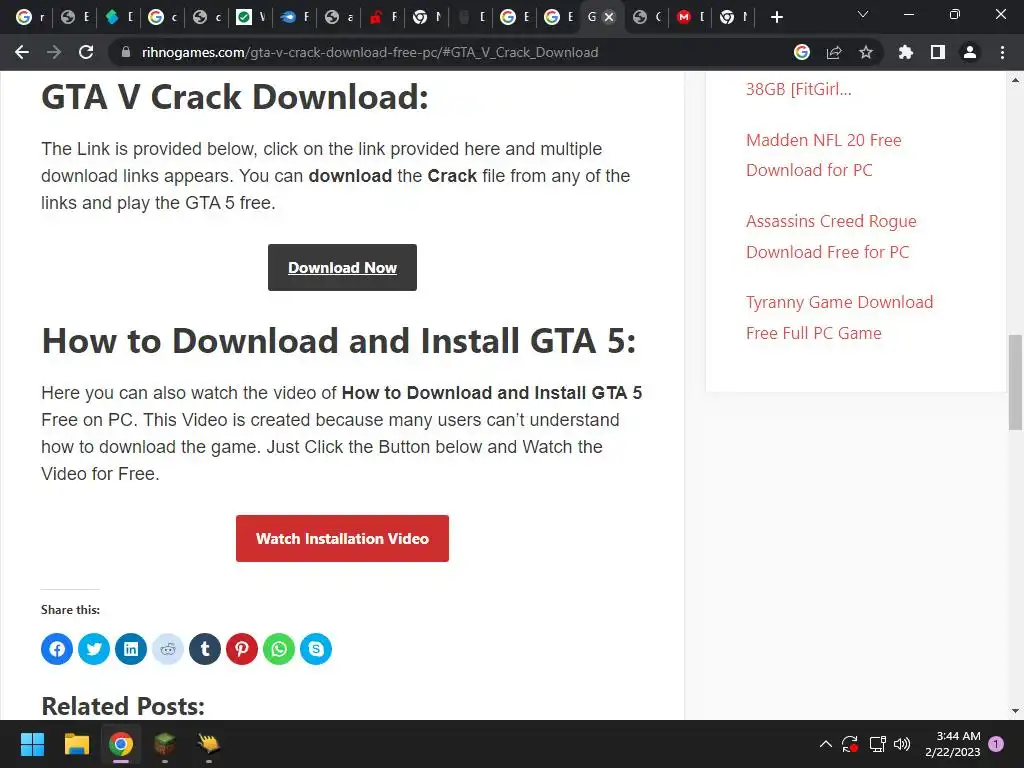Image resolution: width=1024 pixels, height=768 pixels.
Task: Open Minecraft from the taskbar
Action: pyautogui.click(x=165, y=744)
